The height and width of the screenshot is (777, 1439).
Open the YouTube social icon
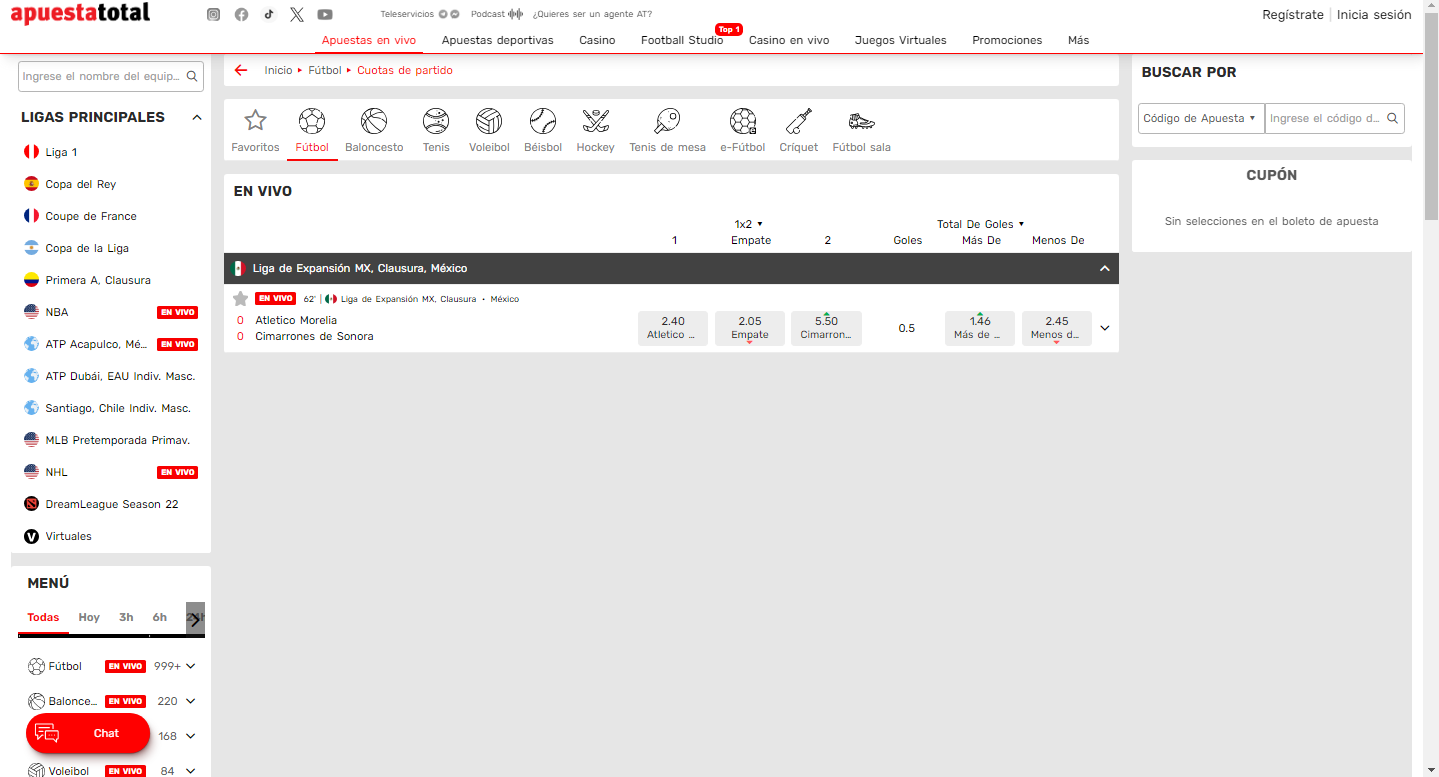[x=325, y=14]
